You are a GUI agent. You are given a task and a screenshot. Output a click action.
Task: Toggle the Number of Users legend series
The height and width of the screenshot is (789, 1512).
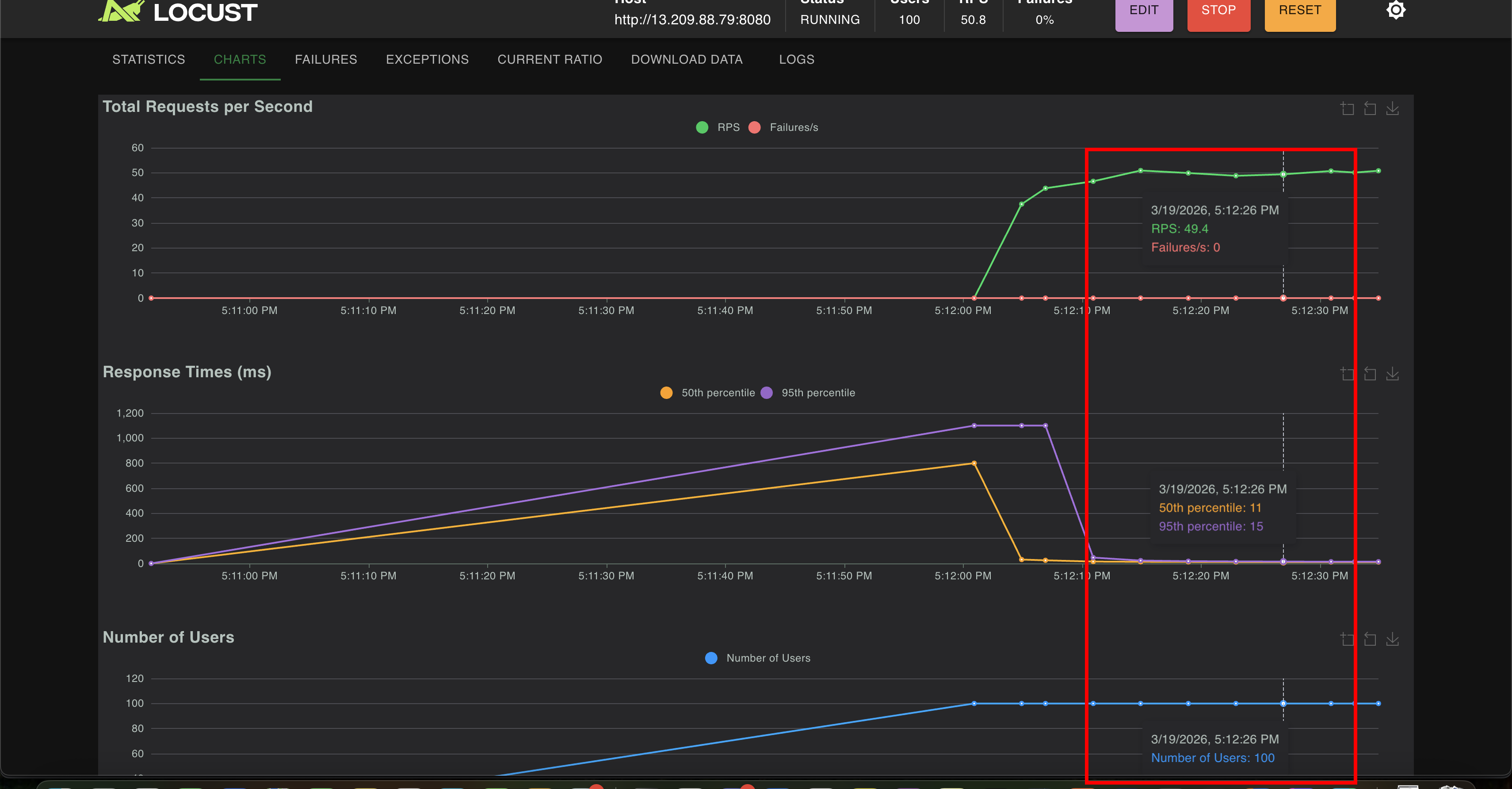click(757, 658)
